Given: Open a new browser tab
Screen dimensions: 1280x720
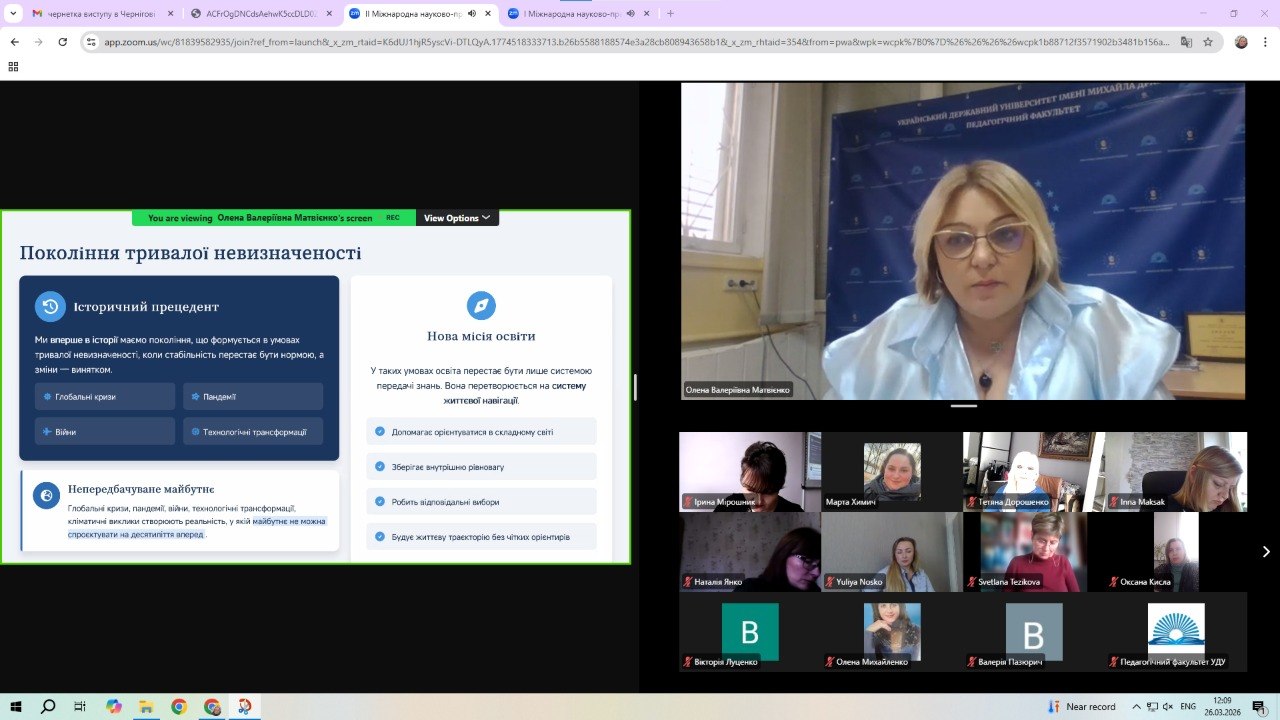Looking at the screenshot, I should coord(670,14).
